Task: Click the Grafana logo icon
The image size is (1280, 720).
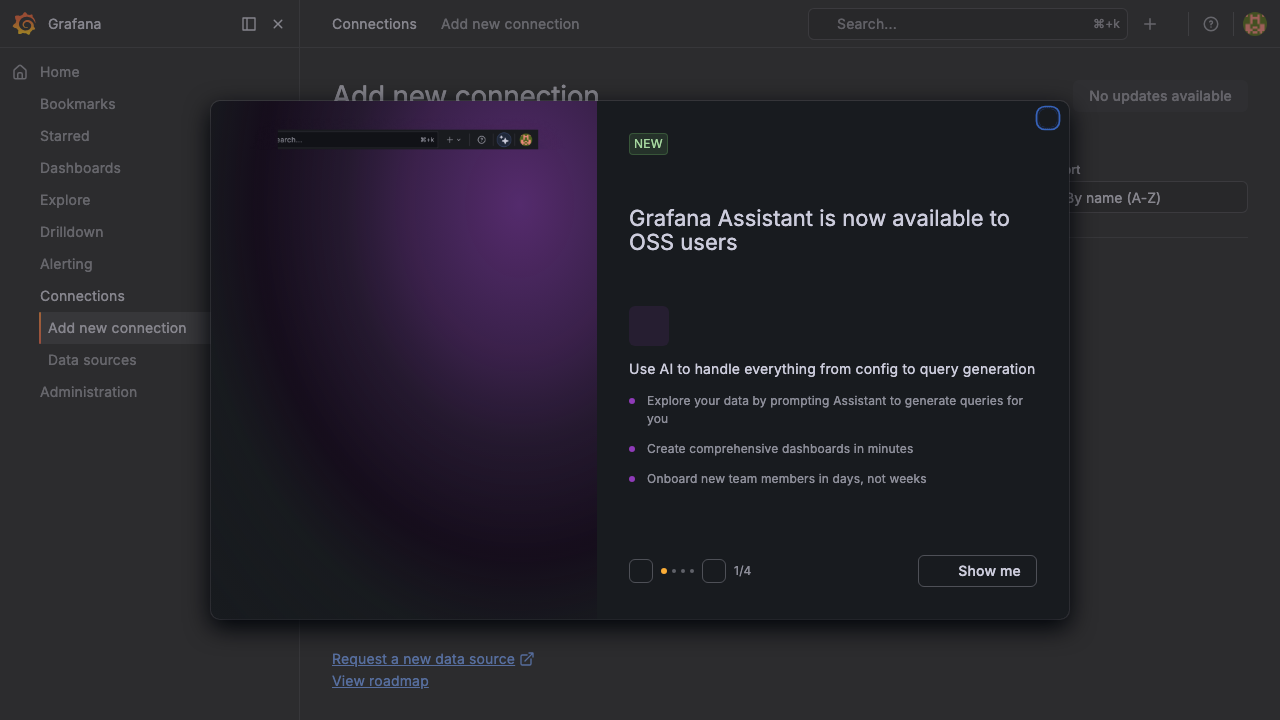Action: 24,24
